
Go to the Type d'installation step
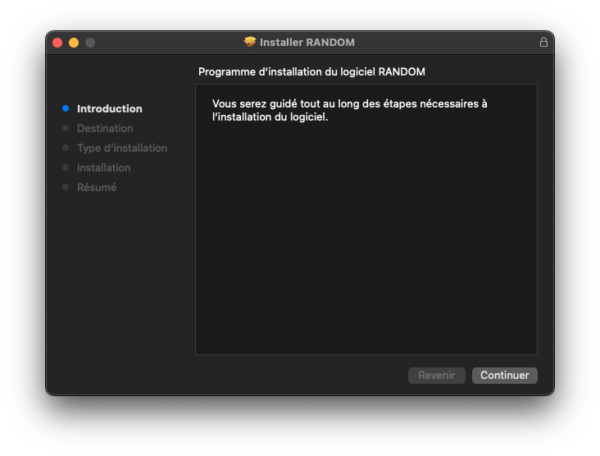(x=122, y=148)
